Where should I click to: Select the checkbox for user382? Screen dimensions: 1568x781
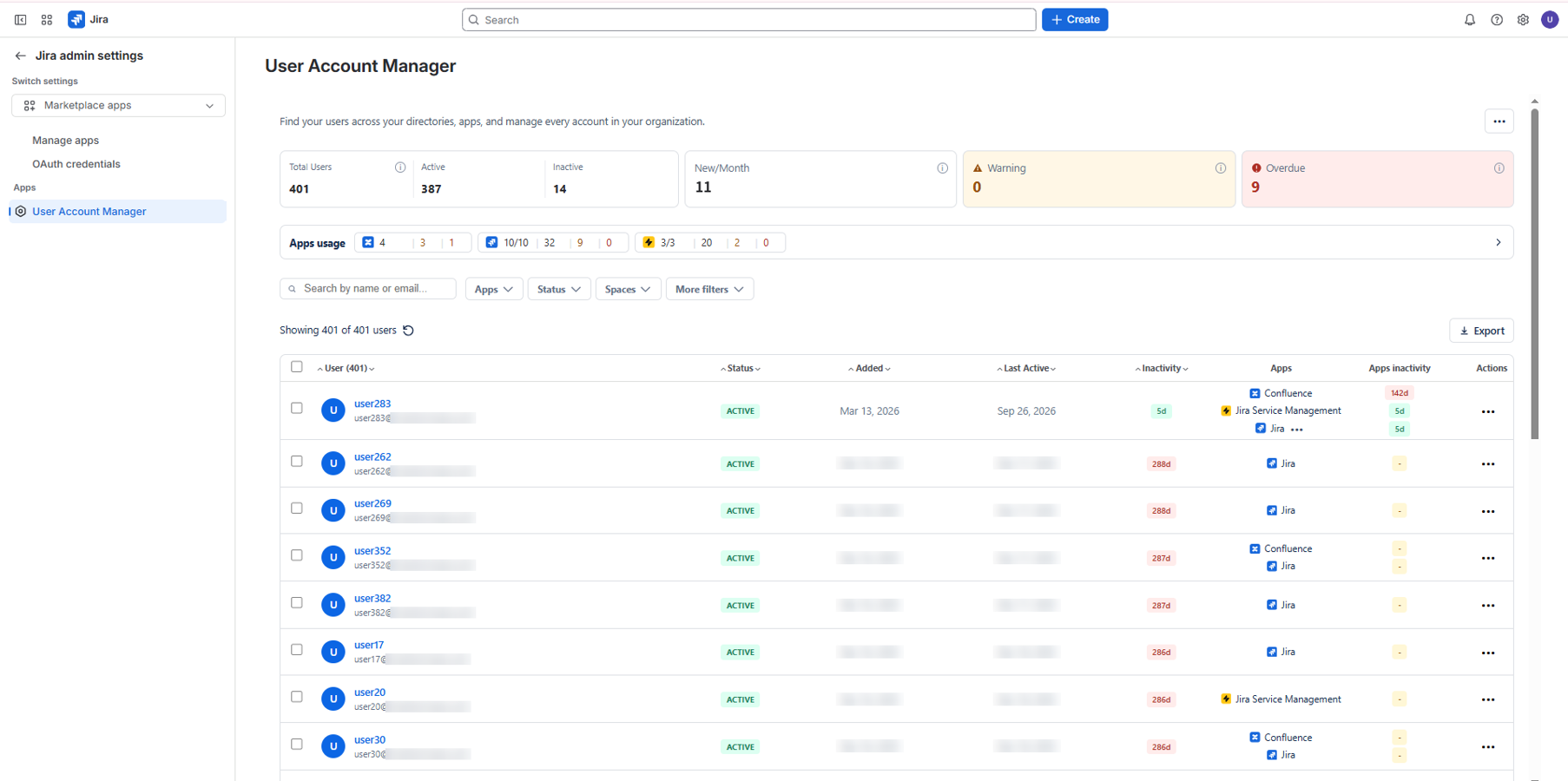(297, 602)
